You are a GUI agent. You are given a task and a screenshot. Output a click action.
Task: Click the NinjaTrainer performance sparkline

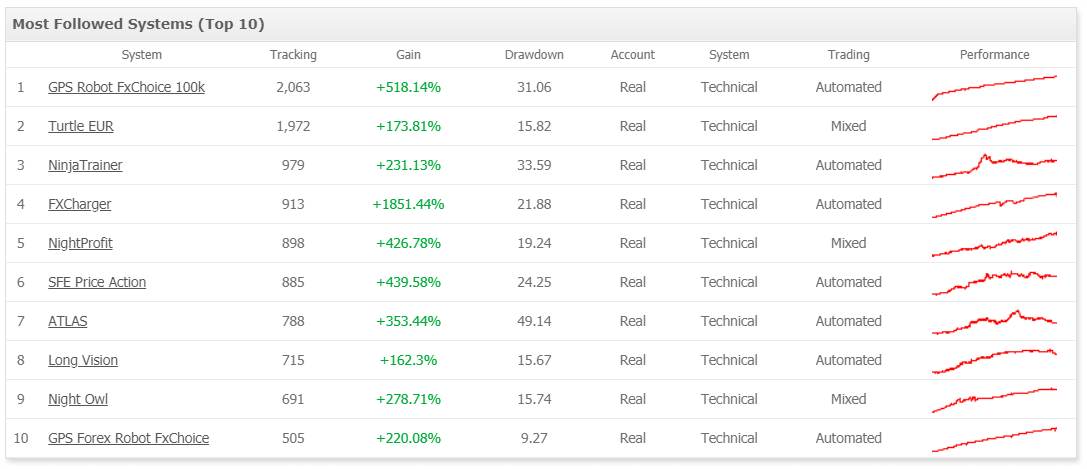994,165
